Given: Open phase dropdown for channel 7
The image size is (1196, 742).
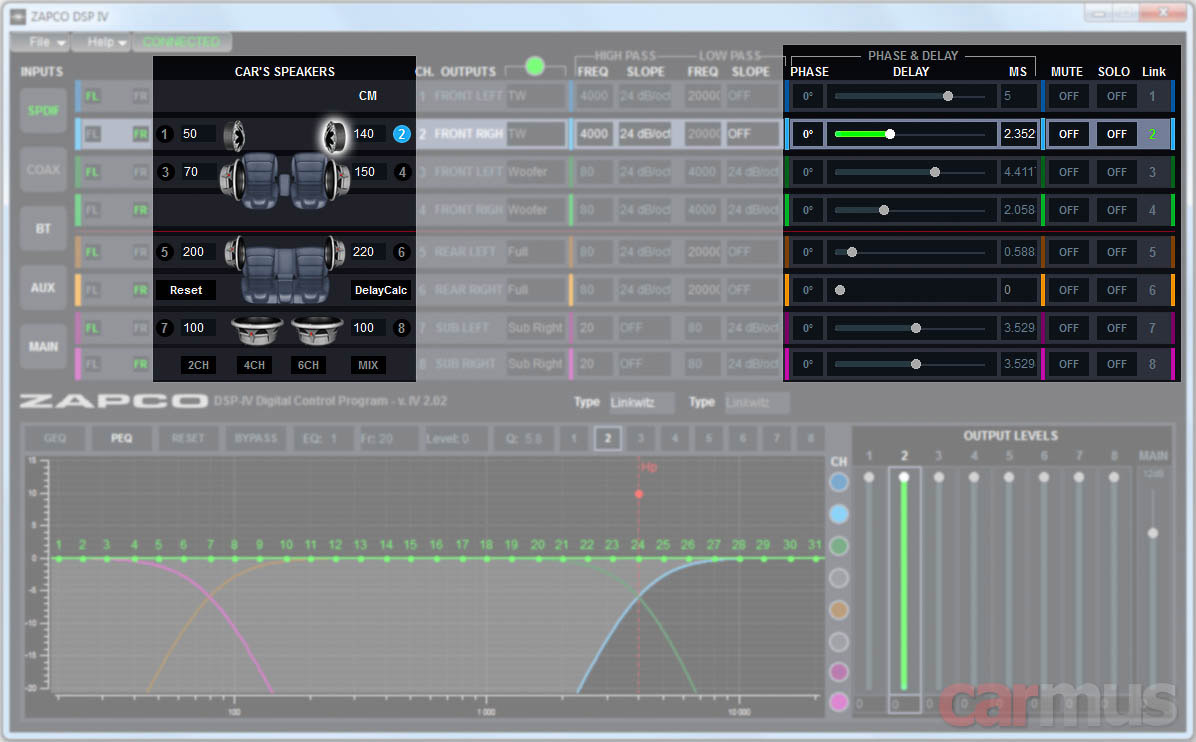Looking at the screenshot, I should point(808,328).
